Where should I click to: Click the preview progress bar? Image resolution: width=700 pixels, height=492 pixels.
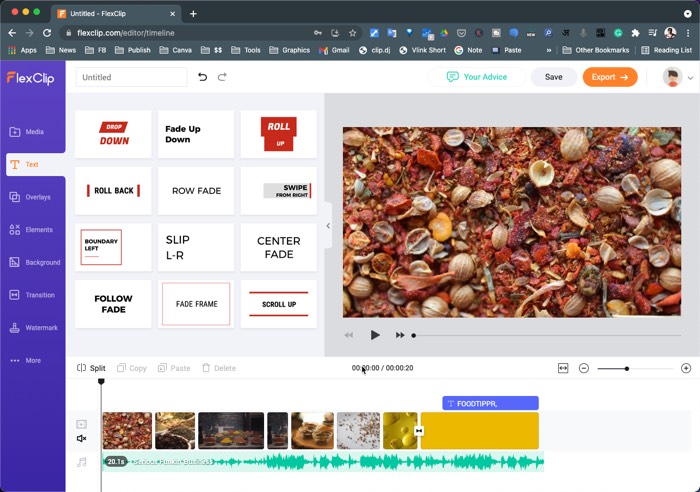pyautogui.click(x=547, y=335)
